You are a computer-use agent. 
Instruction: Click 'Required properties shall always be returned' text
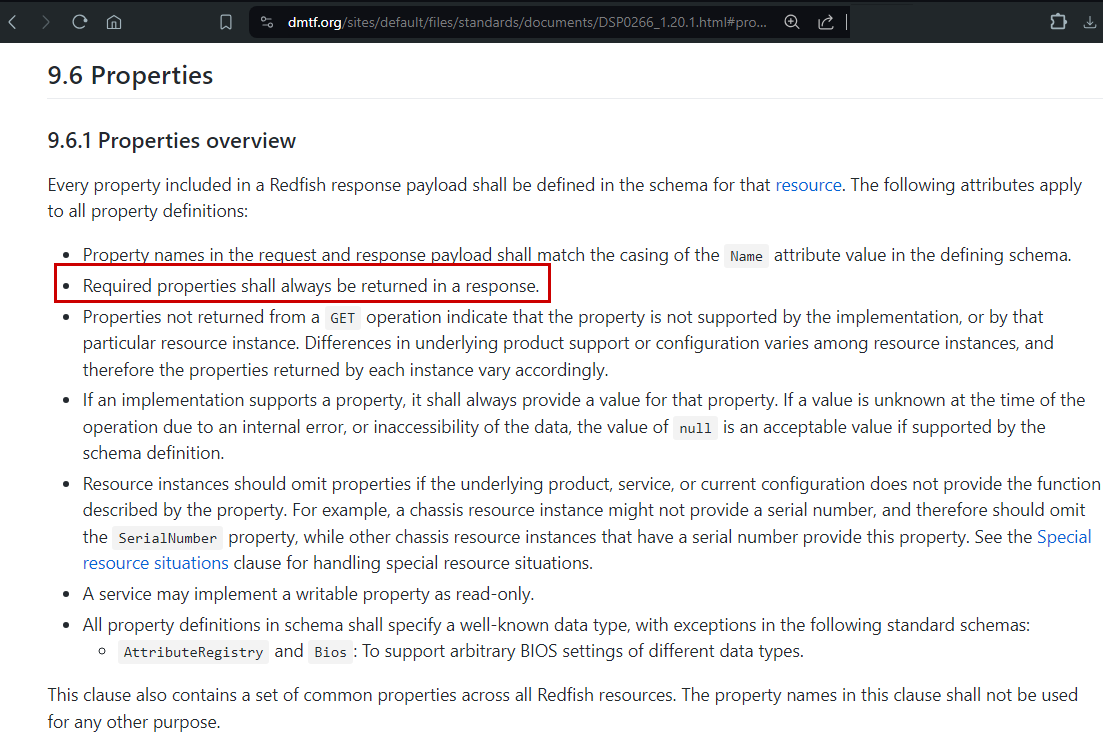click(311, 286)
